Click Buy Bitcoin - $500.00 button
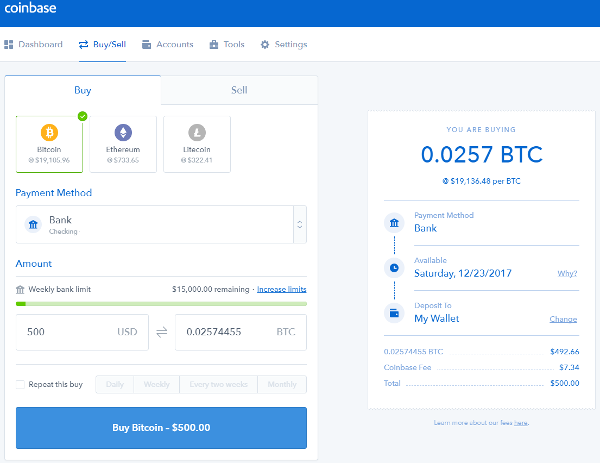The image size is (600, 463). (x=161, y=427)
